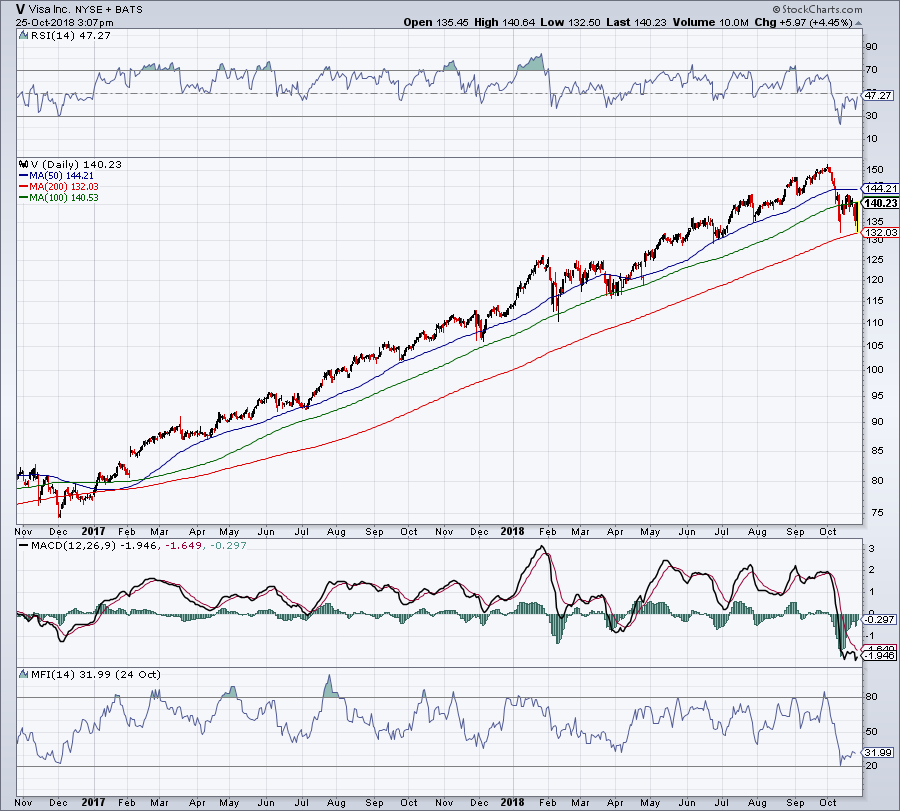Click the 80 level on the MFI axis

pos(871,697)
